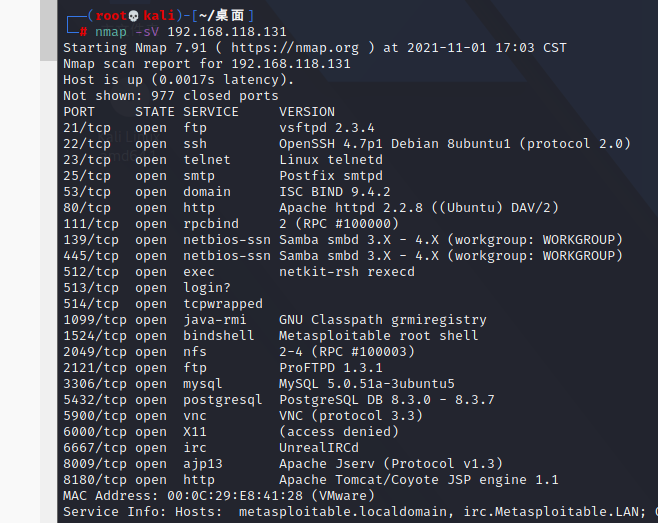Image resolution: width=658 pixels, height=523 pixels.
Task: Click the ISC BIND 9.4.2 text
Action: point(335,192)
